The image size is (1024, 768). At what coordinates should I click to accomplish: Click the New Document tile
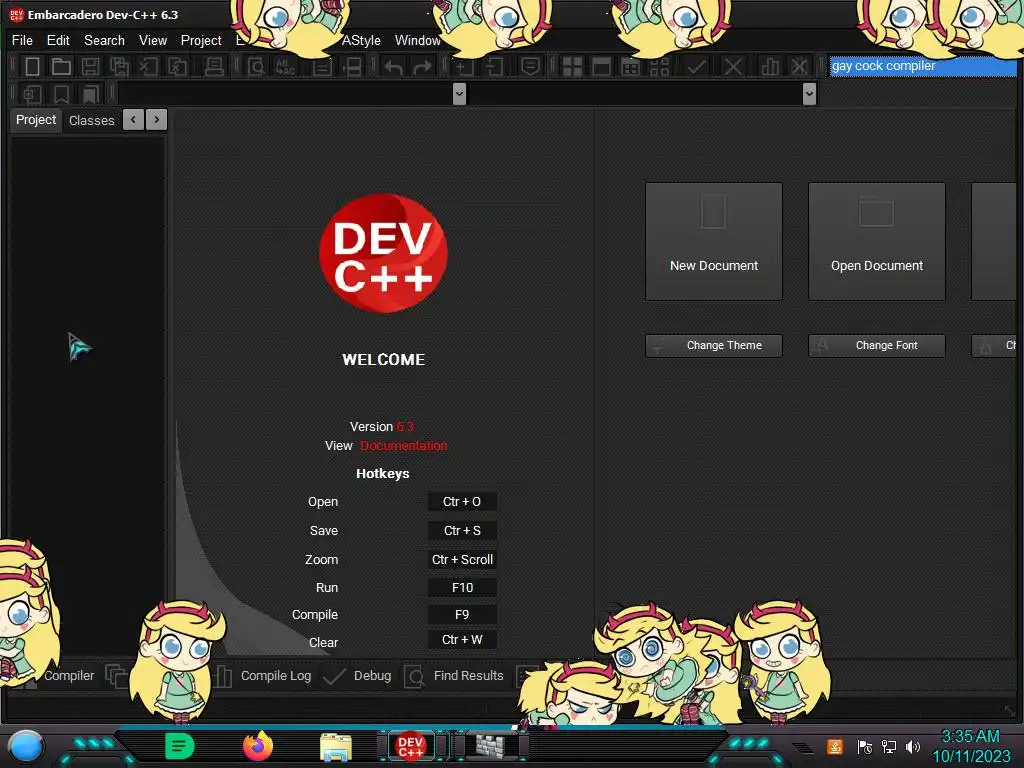714,241
